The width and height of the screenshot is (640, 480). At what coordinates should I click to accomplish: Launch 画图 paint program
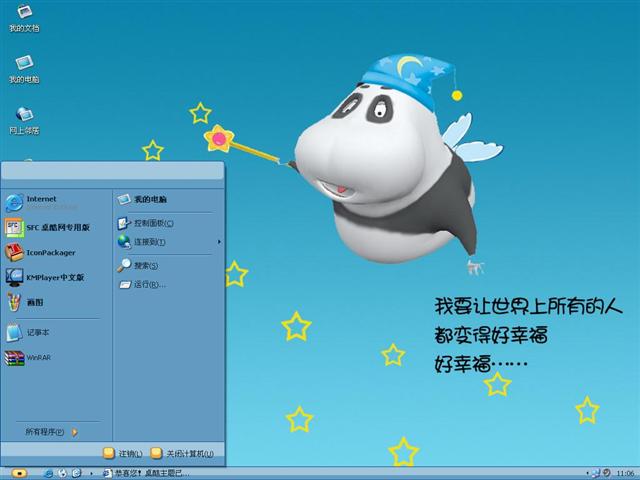pyautogui.click(x=24, y=302)
